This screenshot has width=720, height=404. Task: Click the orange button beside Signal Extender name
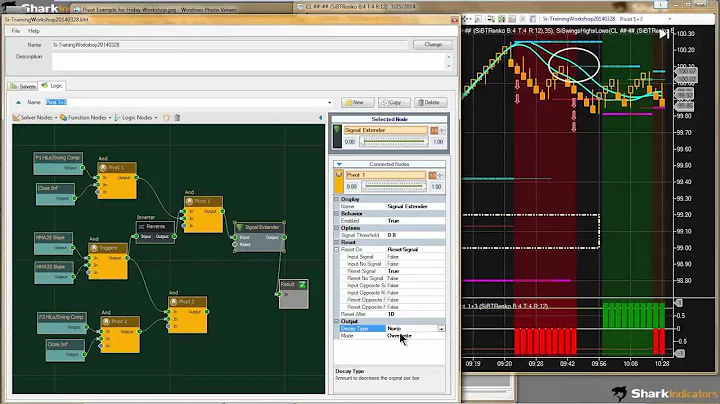434,130
